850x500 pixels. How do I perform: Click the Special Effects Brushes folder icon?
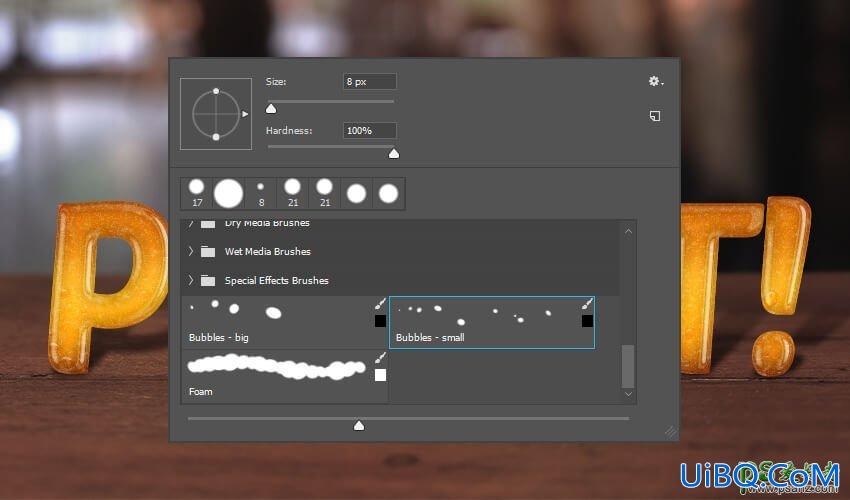click(208, 280)
